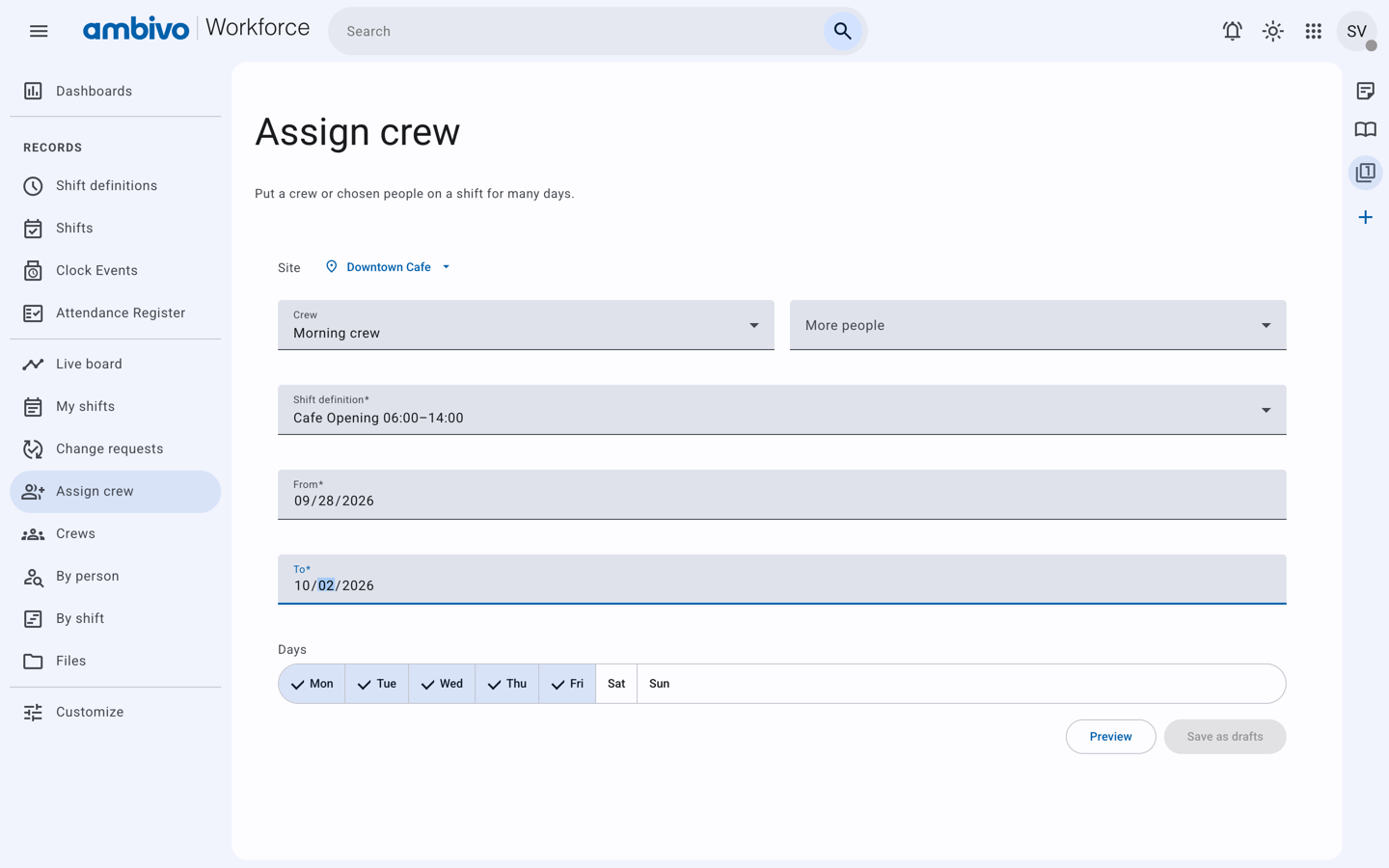Click the plus icon in right rail
1389x868 pixels.
click(1365, 217)
